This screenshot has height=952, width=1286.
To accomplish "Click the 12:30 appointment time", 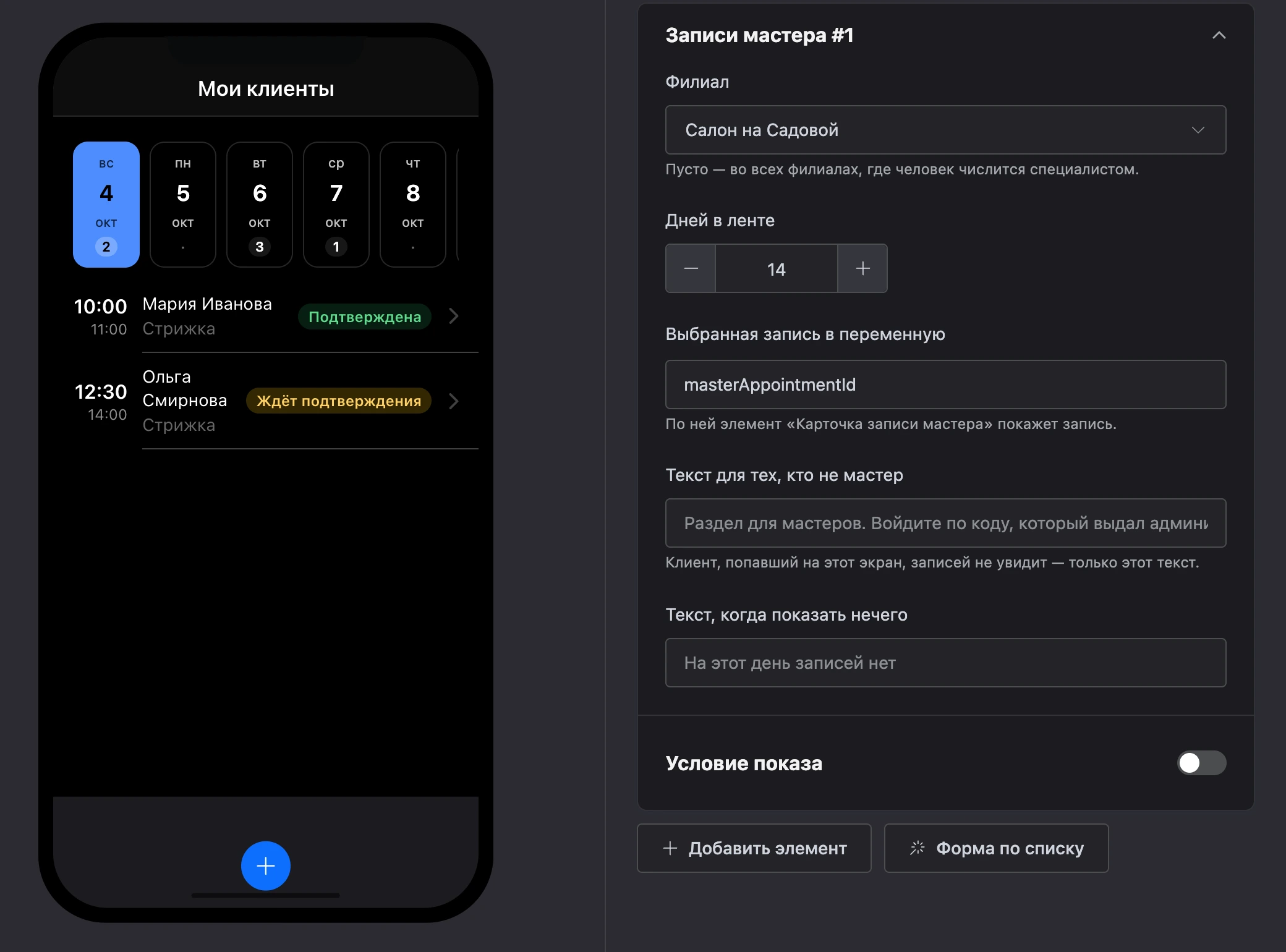I will pyautogui.click(x=101, y=392).
